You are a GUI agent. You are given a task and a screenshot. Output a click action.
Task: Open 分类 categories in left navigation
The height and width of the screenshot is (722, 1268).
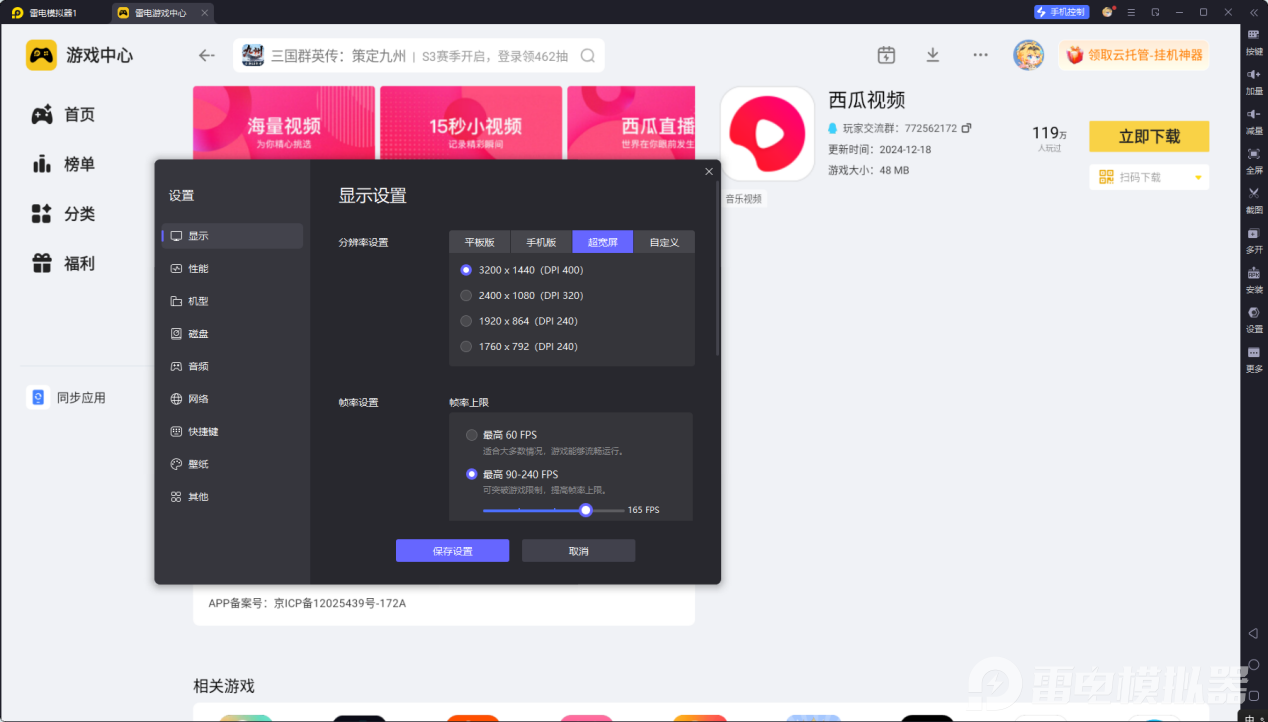pyautogui.click(x=64, y=214)
